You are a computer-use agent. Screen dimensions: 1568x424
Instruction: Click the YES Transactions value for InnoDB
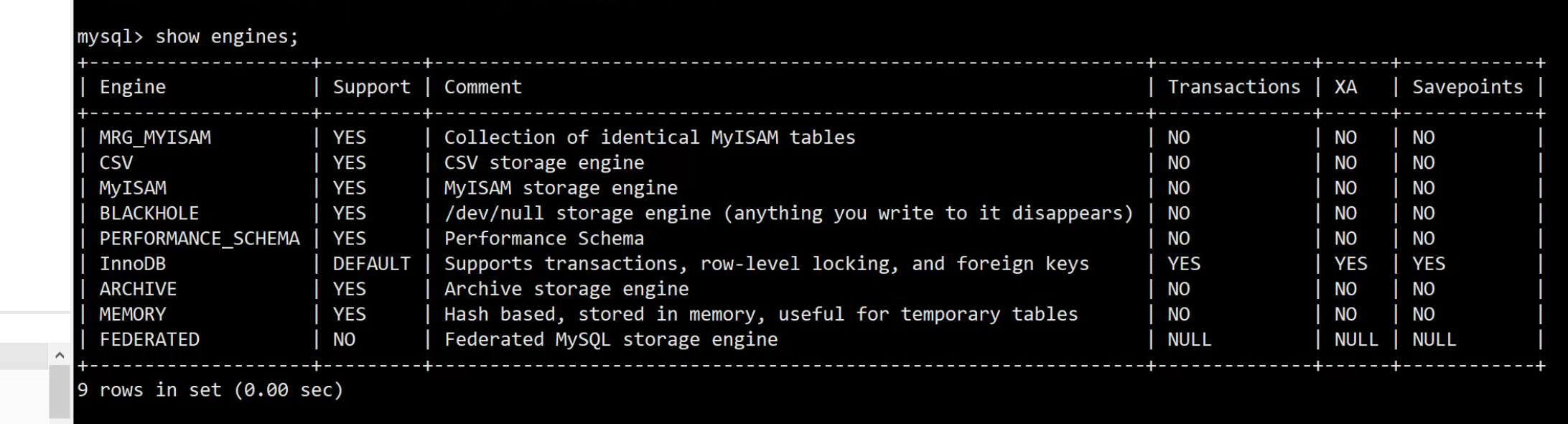pos(1183,264)
